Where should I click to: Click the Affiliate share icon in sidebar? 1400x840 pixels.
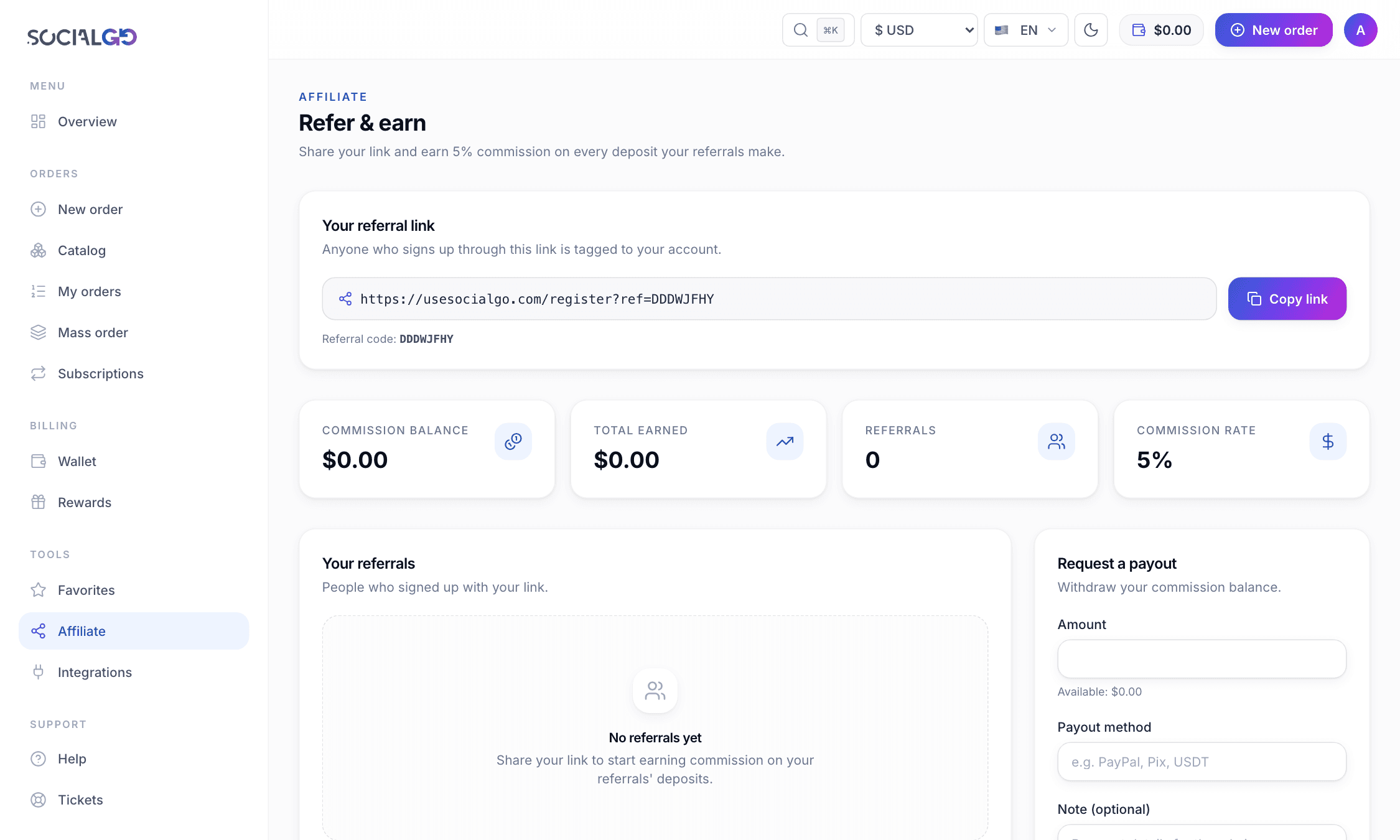(39, 631)
